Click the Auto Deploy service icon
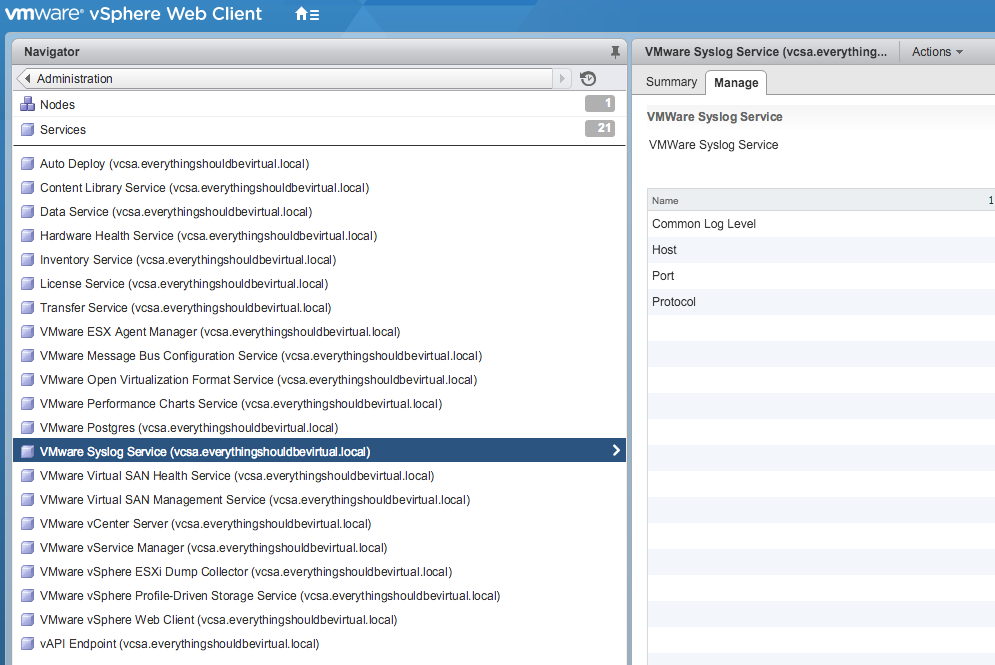Screen dimensions: 995x665 [x=27, y=164]
